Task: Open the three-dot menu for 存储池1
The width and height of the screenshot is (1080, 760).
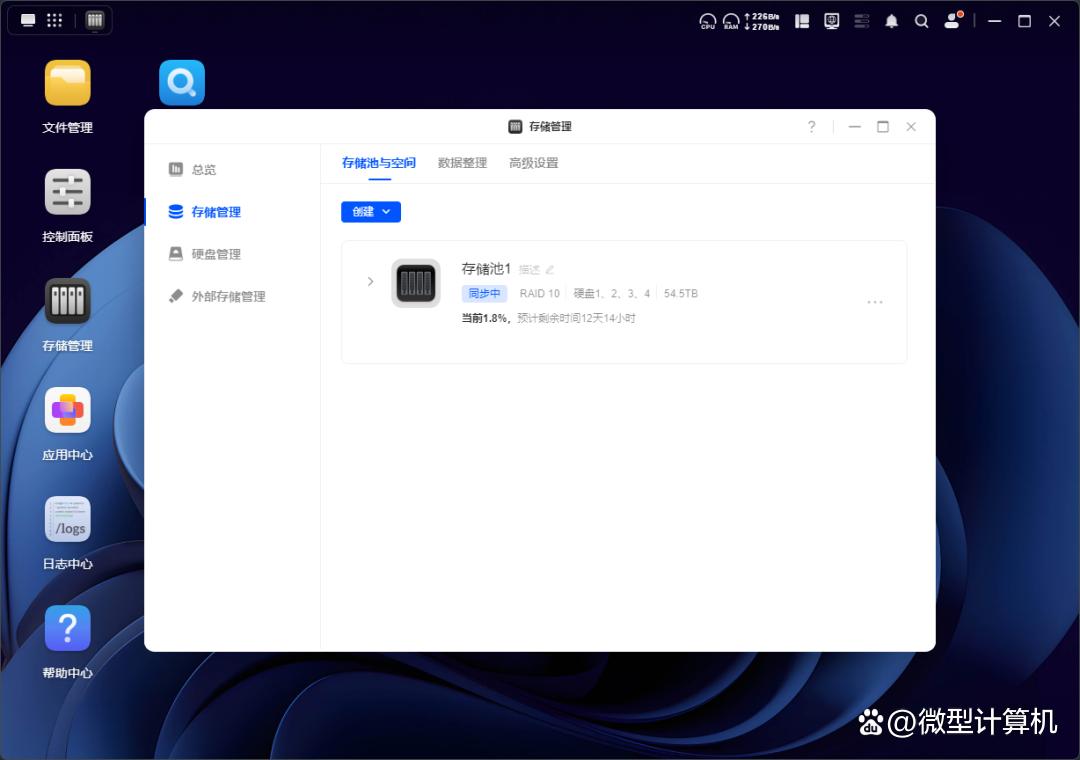Action: point(875,302)
